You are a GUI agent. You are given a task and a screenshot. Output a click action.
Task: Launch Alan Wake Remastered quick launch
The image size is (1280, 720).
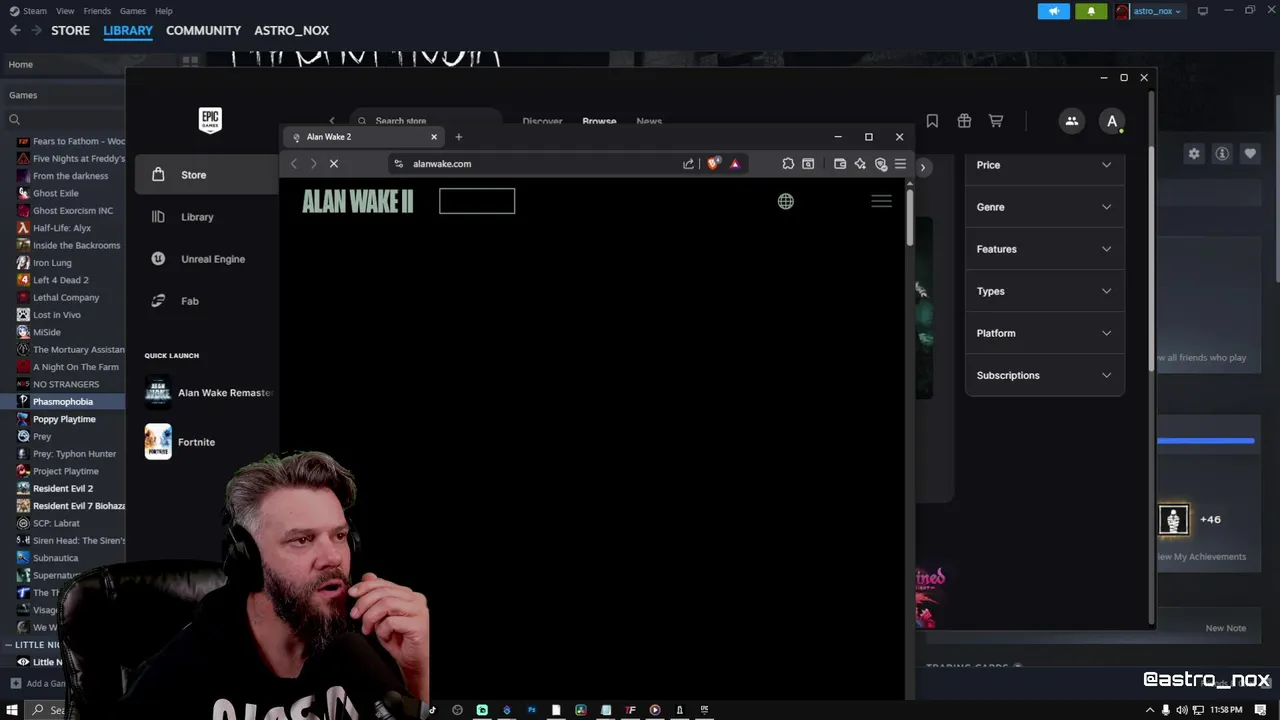point(209,393)
